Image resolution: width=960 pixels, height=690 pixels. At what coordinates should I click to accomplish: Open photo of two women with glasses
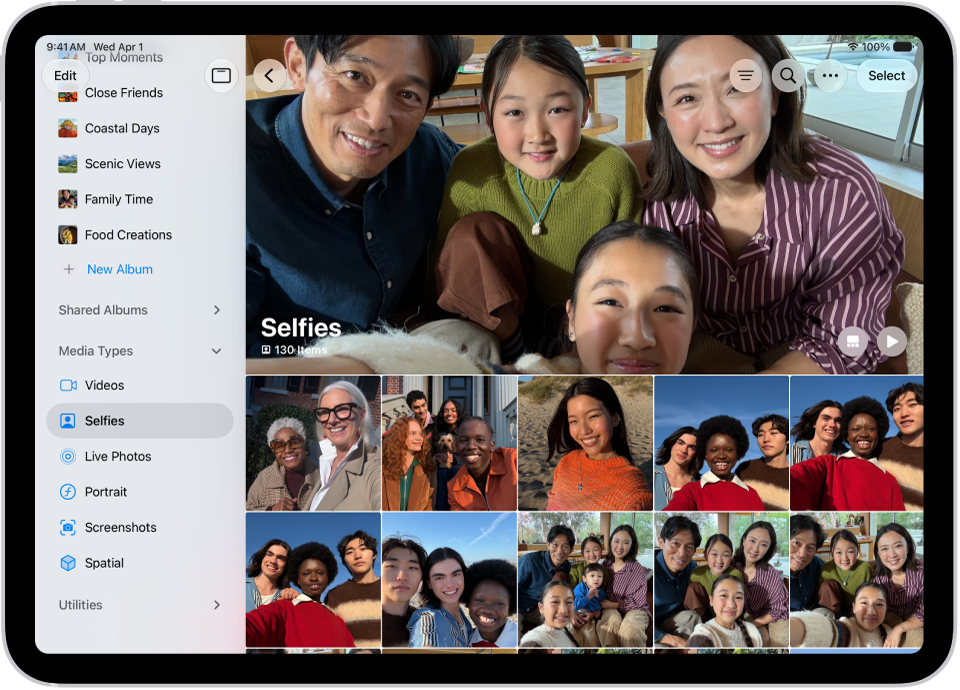(x=313, y=443)
